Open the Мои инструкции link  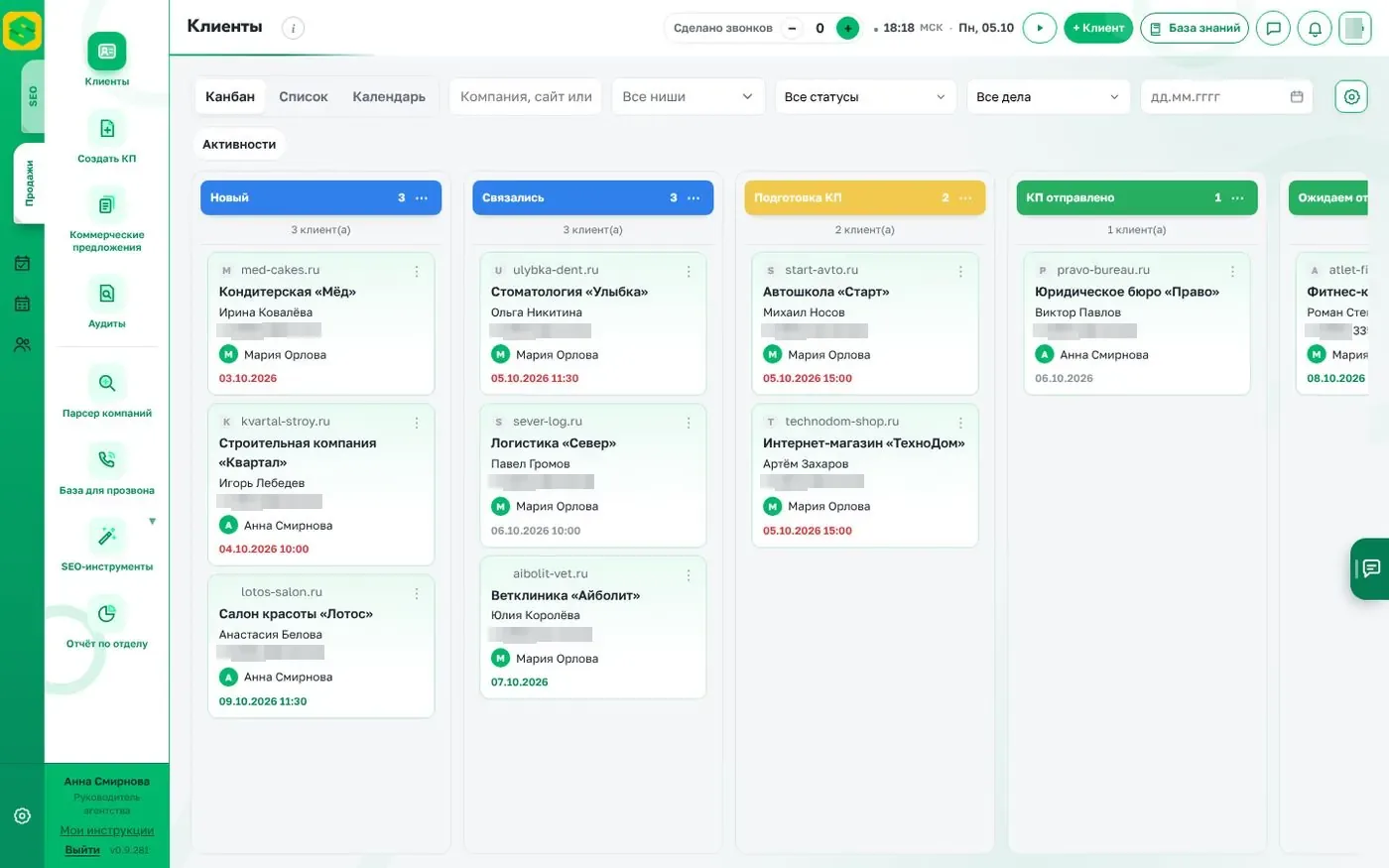[x=107, y=830]
